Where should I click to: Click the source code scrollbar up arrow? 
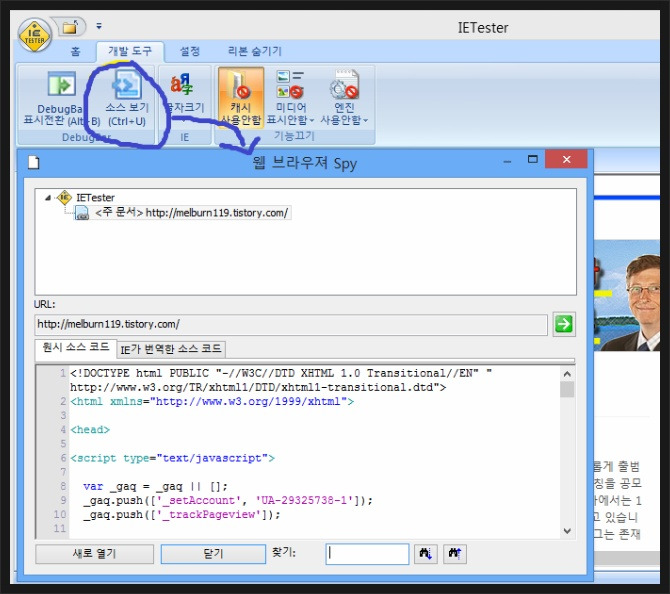567,374
